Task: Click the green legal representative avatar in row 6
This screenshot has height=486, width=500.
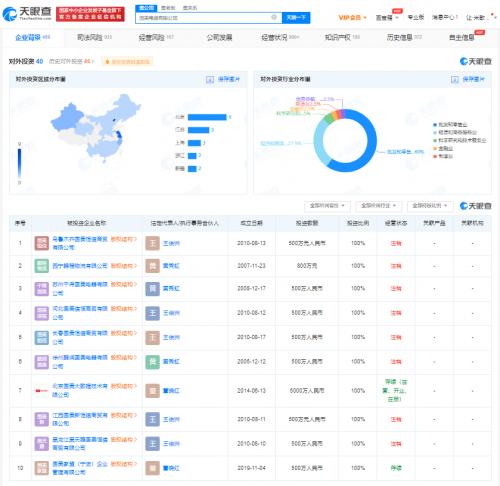Action: coord(152,362)
